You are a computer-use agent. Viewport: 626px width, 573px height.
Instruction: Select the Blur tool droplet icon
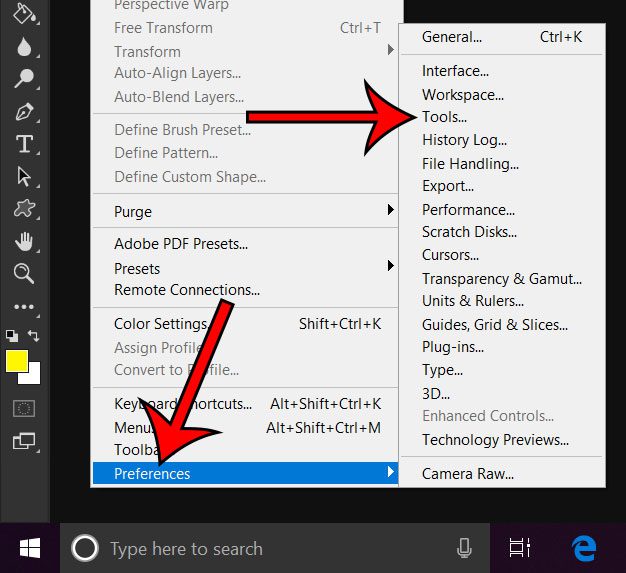point(24,47)
